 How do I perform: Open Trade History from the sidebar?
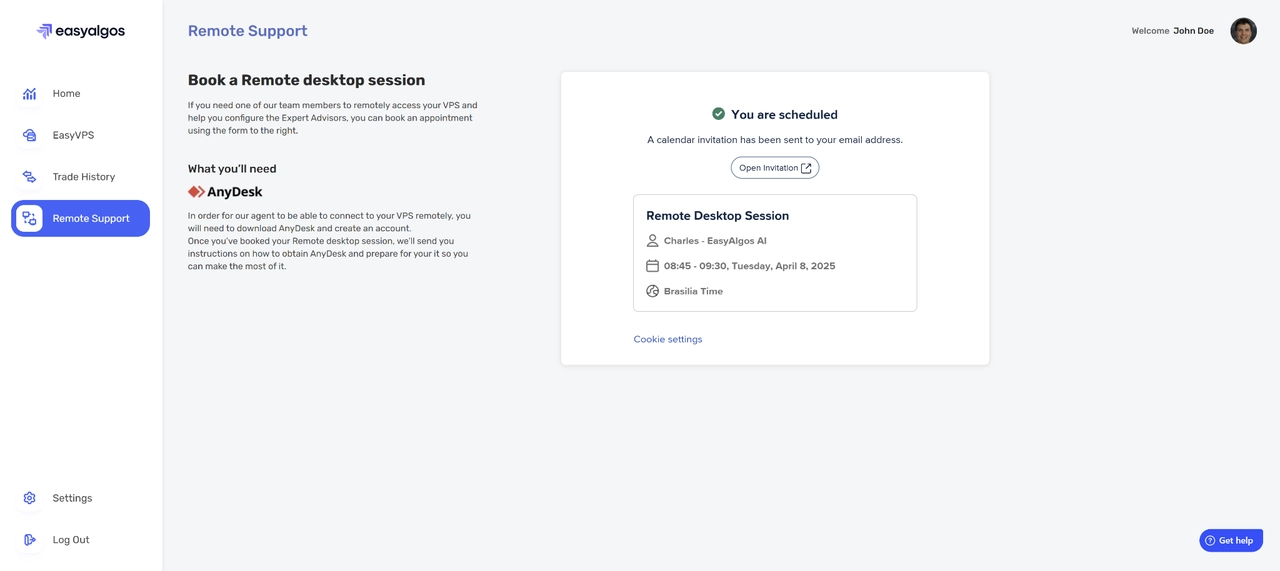83,177
